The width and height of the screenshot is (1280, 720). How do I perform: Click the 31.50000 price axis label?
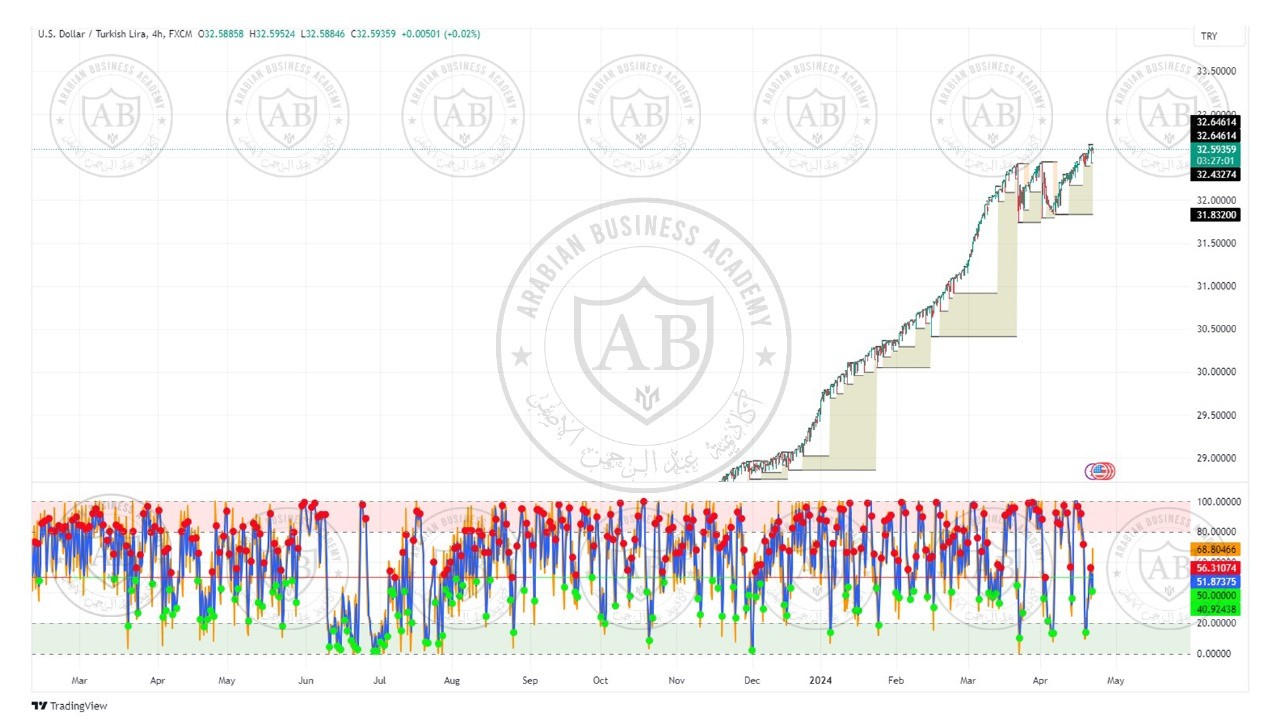[x=1218, y=243]
